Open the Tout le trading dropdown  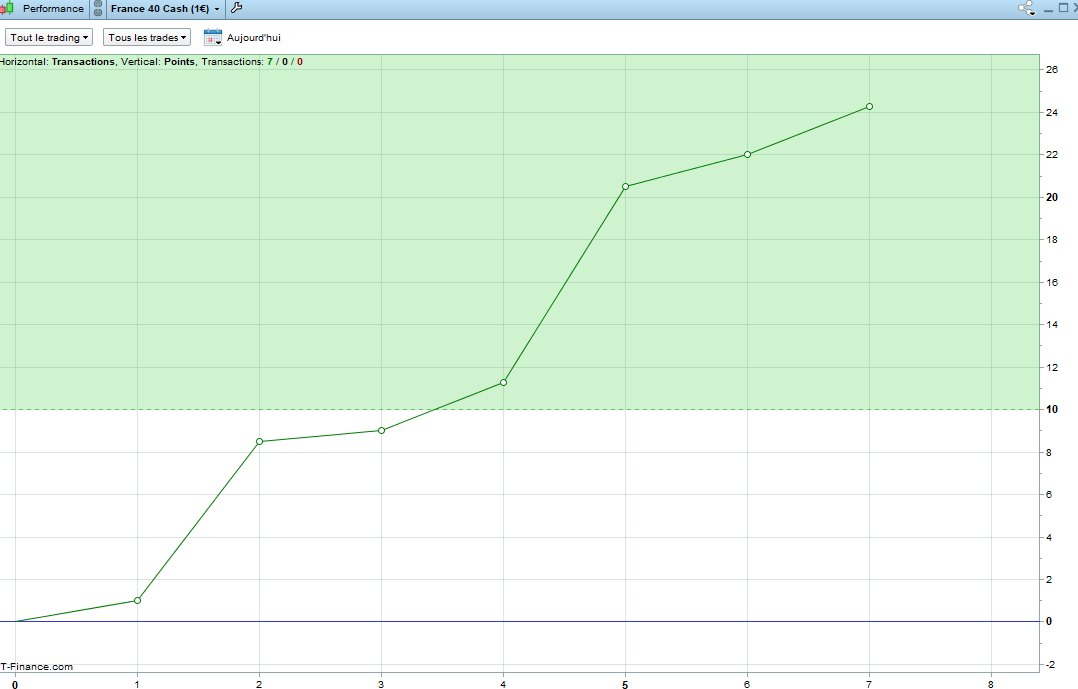(49, 37)
